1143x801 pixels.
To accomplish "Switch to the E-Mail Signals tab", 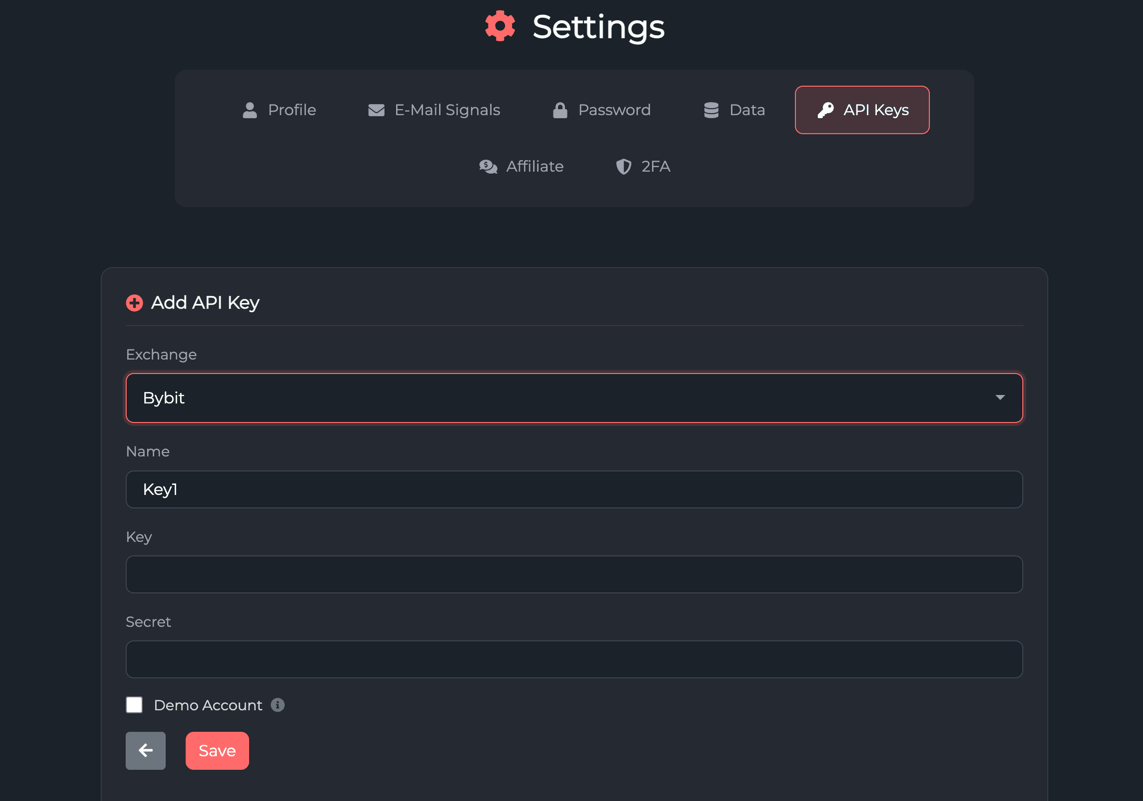I will pyautogui.click(x=434, y=110).
